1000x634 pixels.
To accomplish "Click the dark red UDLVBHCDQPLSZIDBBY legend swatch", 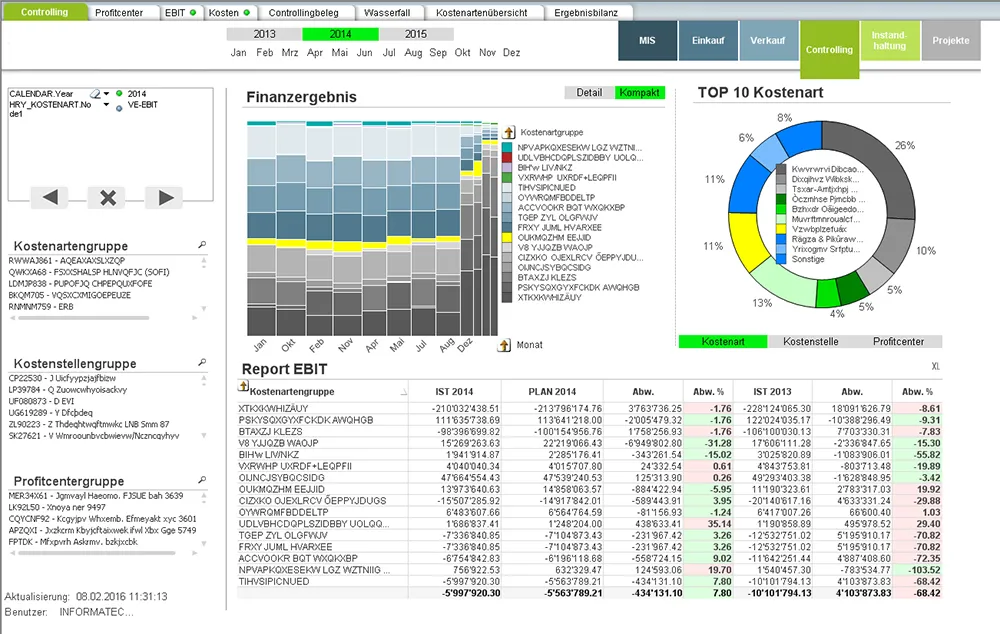I will pos(507,158).
